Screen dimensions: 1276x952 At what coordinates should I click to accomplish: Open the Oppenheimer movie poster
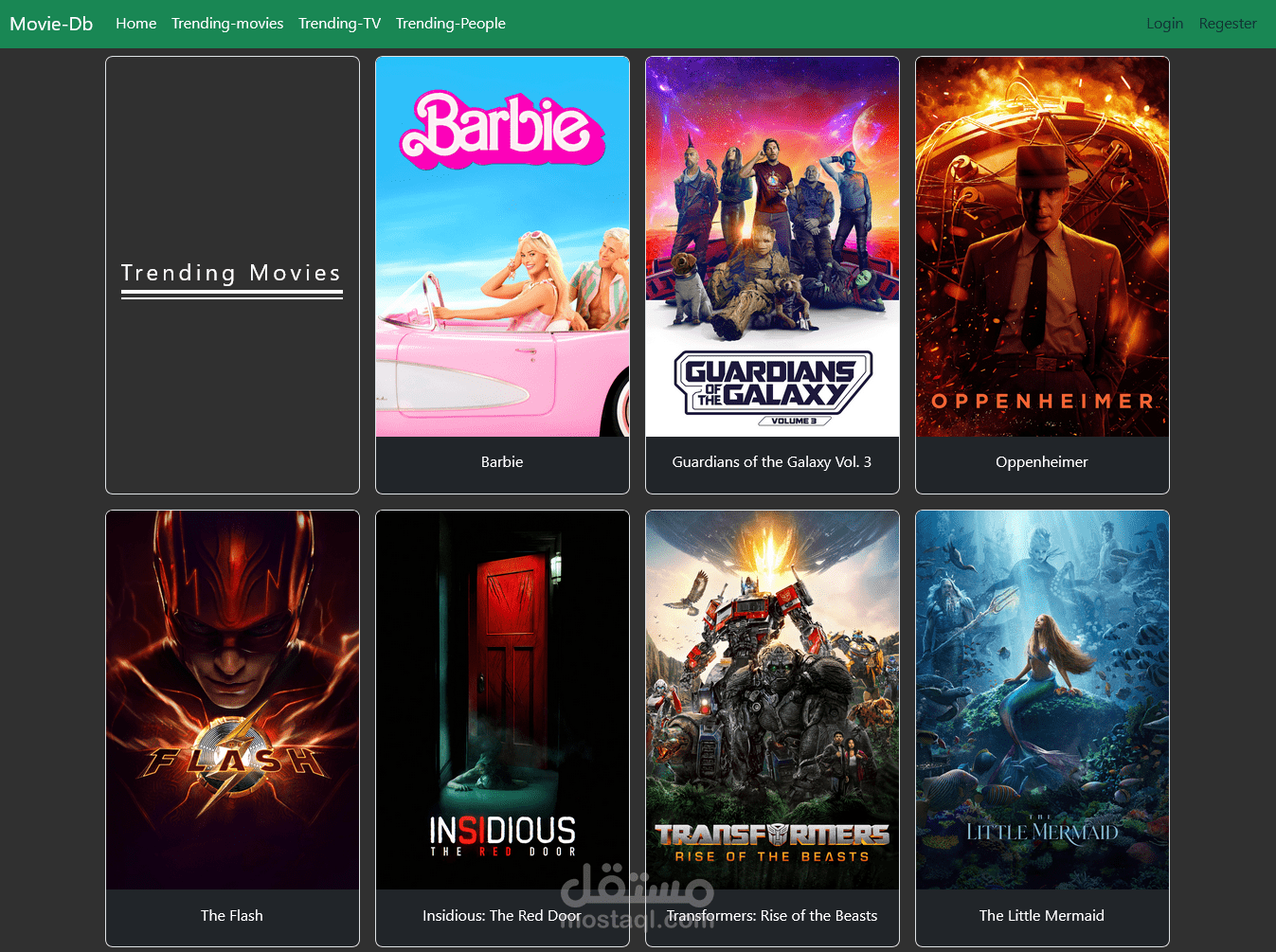coord(1042,246)
